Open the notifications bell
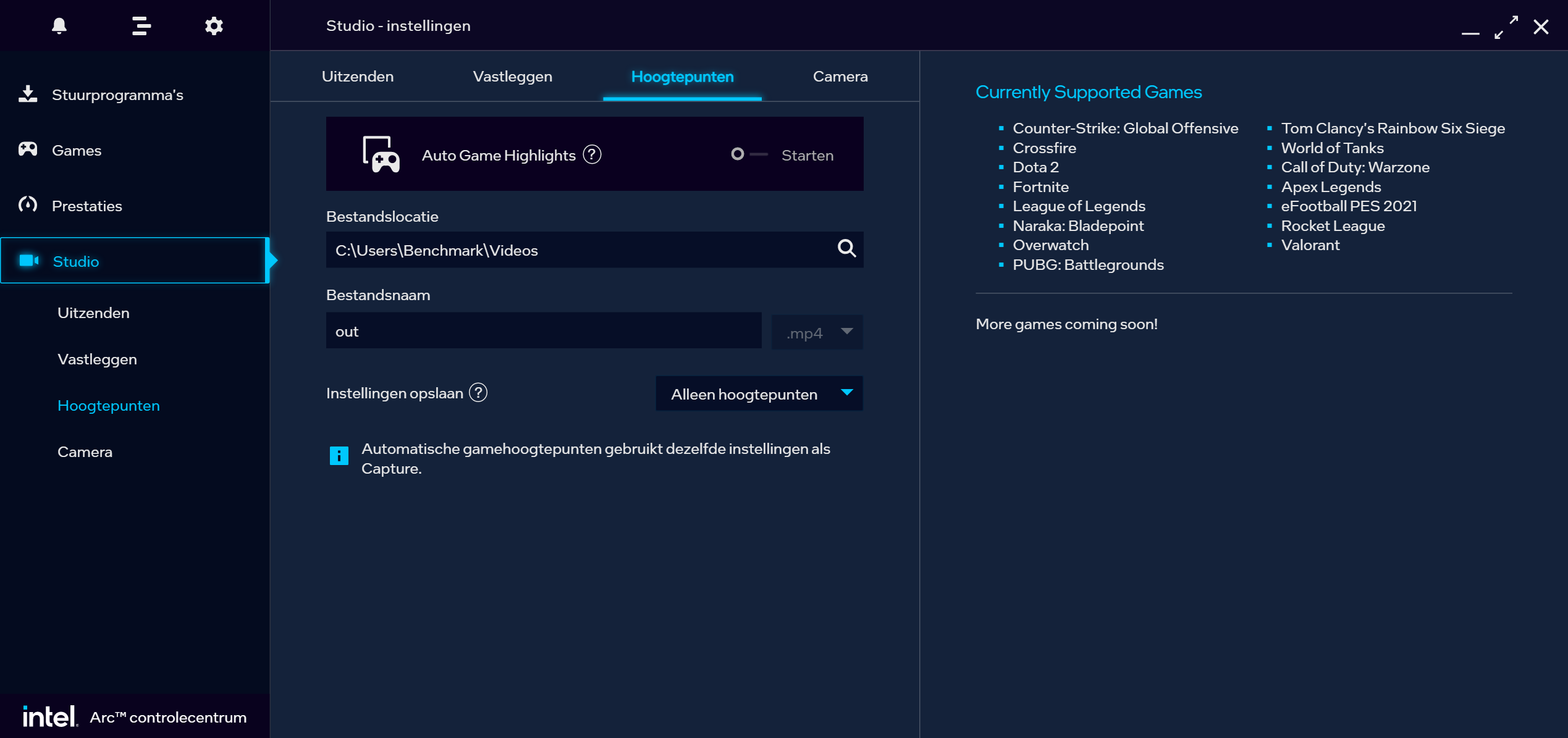The height and width of the screenshot is (738, 1568). pyautogui.click(x=59, y=26)
